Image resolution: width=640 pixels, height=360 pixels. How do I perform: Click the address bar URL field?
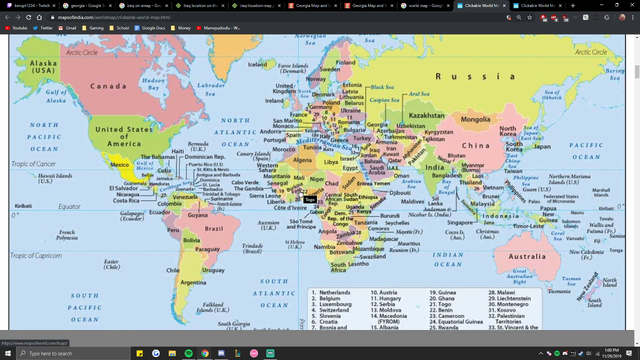pos(278,18)
